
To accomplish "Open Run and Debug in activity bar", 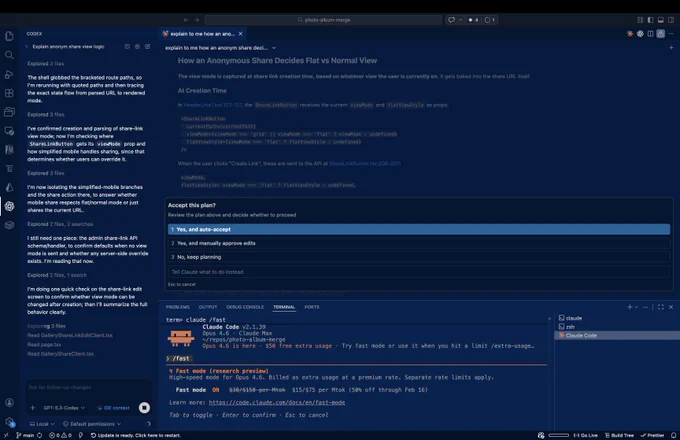I will tap(9, 74).
